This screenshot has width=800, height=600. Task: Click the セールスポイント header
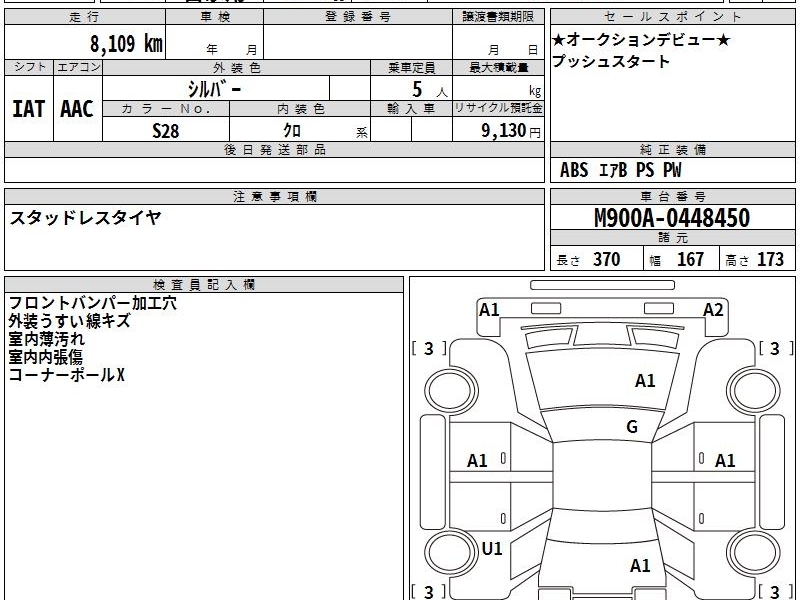pyautogui.click(x=672, y=17)
